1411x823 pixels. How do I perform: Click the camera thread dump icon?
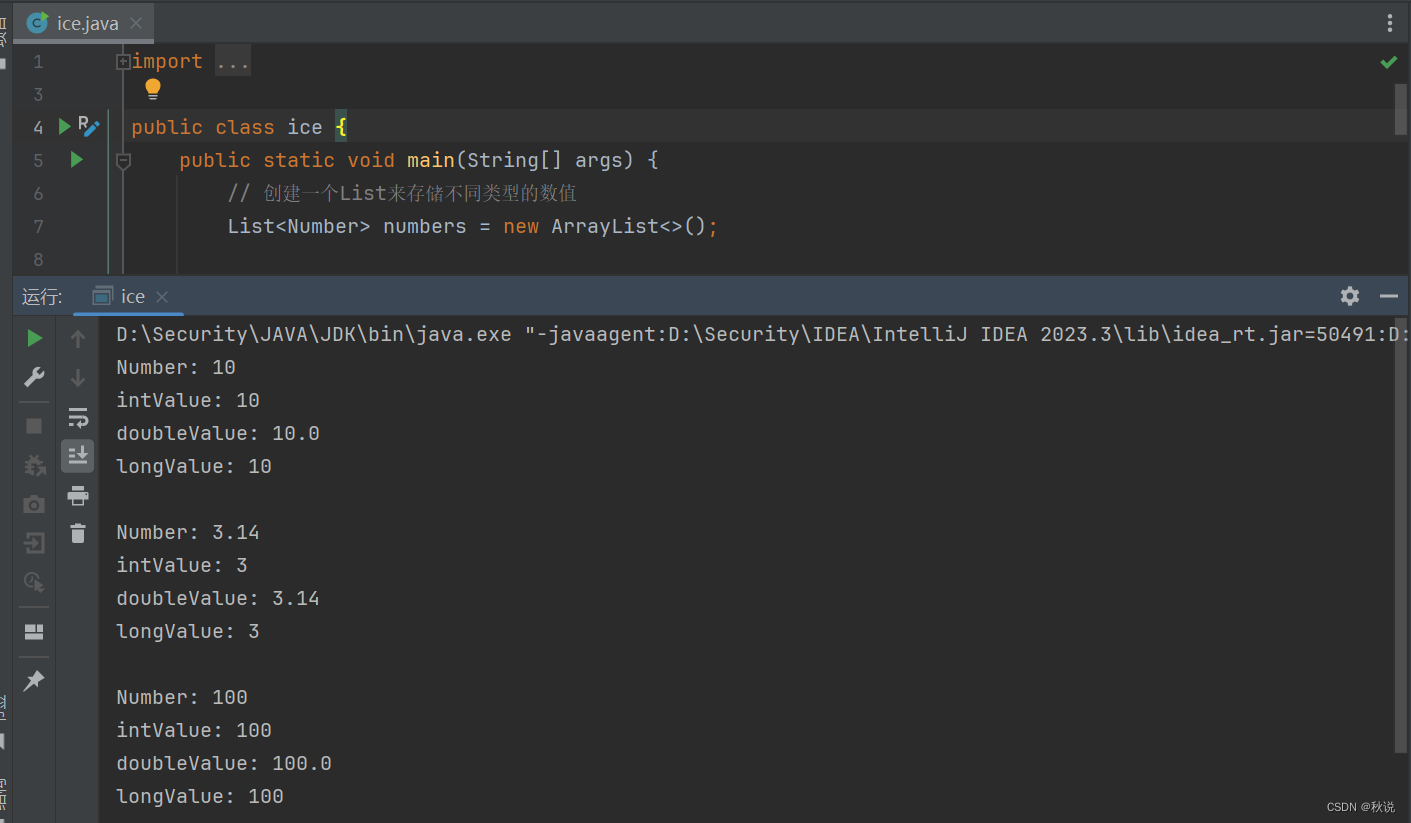[34, 504]
